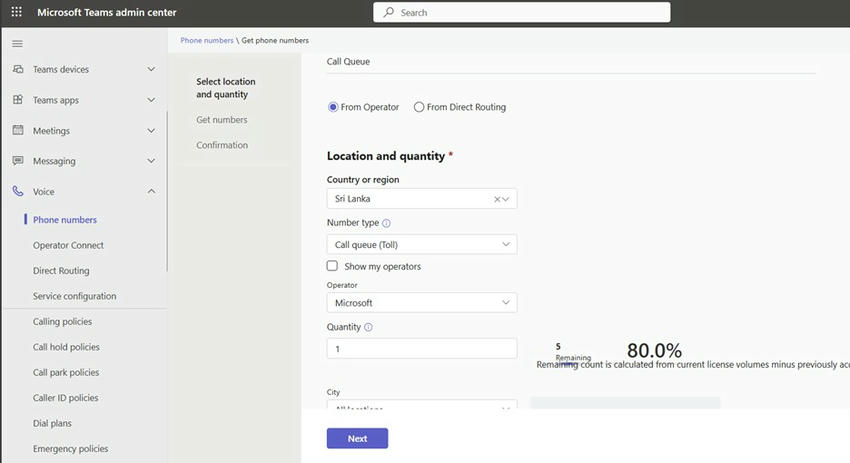The height and width of the screenshot is (463, 850).
Task: Open the app launcher waffle icon
Action: tap(17, 12)
